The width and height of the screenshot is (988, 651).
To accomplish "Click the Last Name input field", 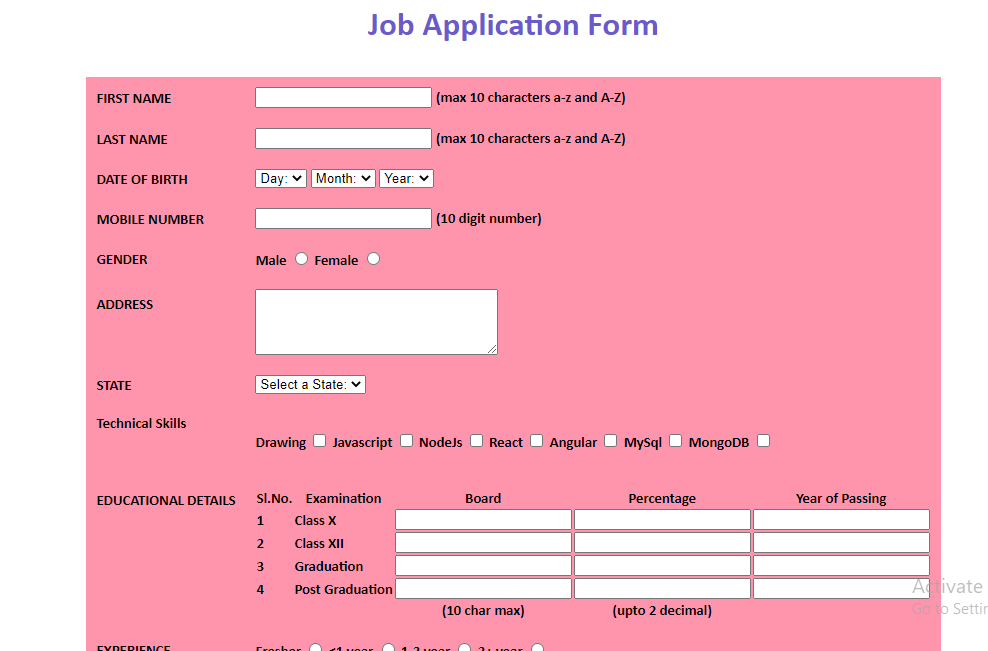I will (x=343, y=137).
